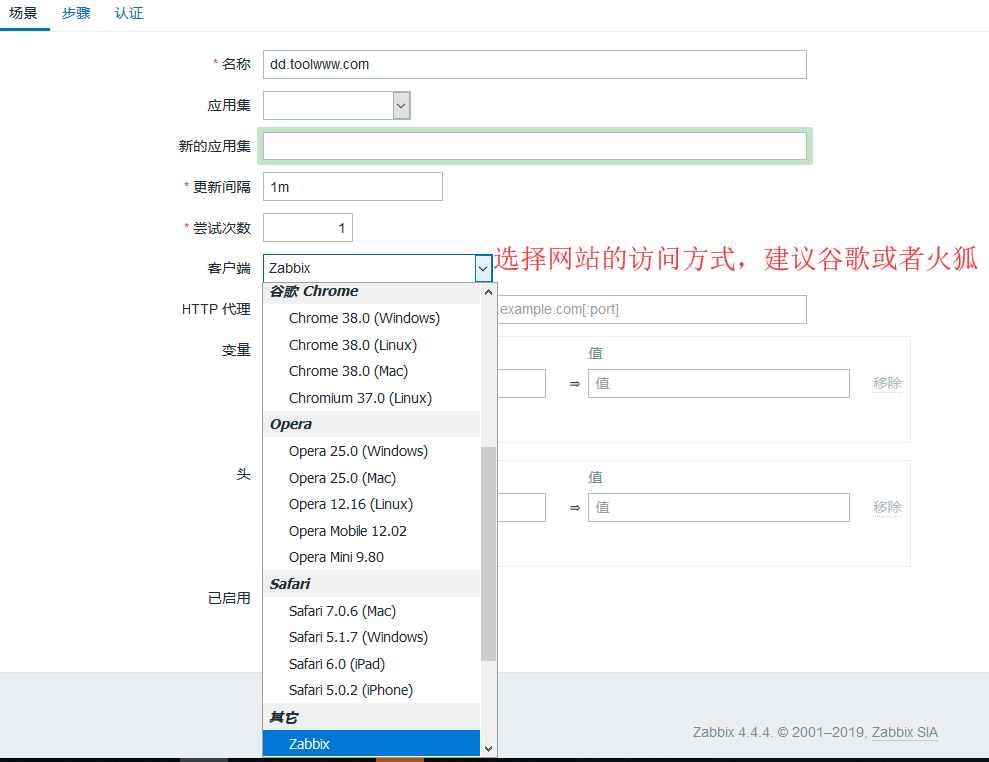Select the 场景 tab

[x=23, y=13]
